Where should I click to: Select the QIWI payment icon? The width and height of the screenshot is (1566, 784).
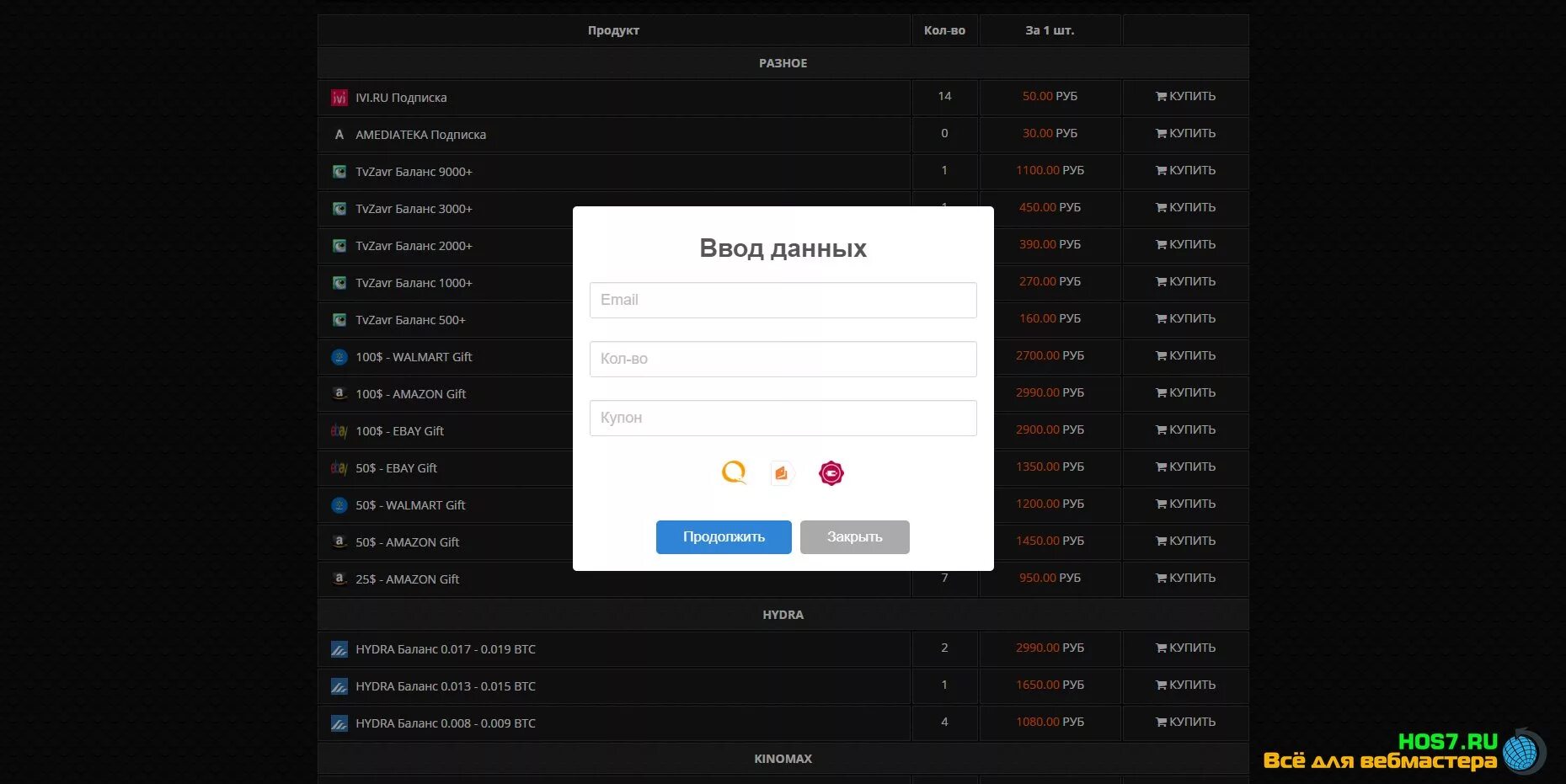click(x=734, y=472)
